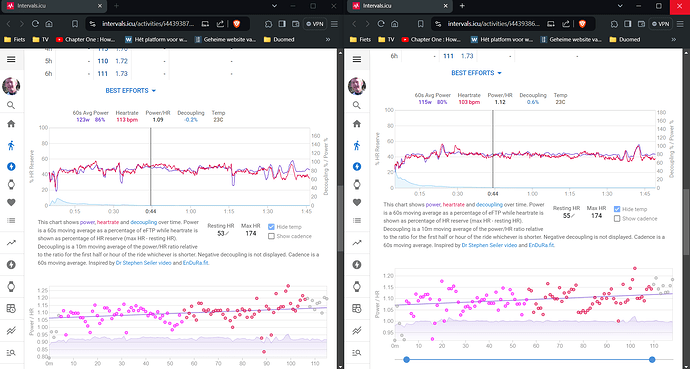The image size is (690, 369).
Task: Open the search icon in right window sidebar
Action: tap(356, 105)
